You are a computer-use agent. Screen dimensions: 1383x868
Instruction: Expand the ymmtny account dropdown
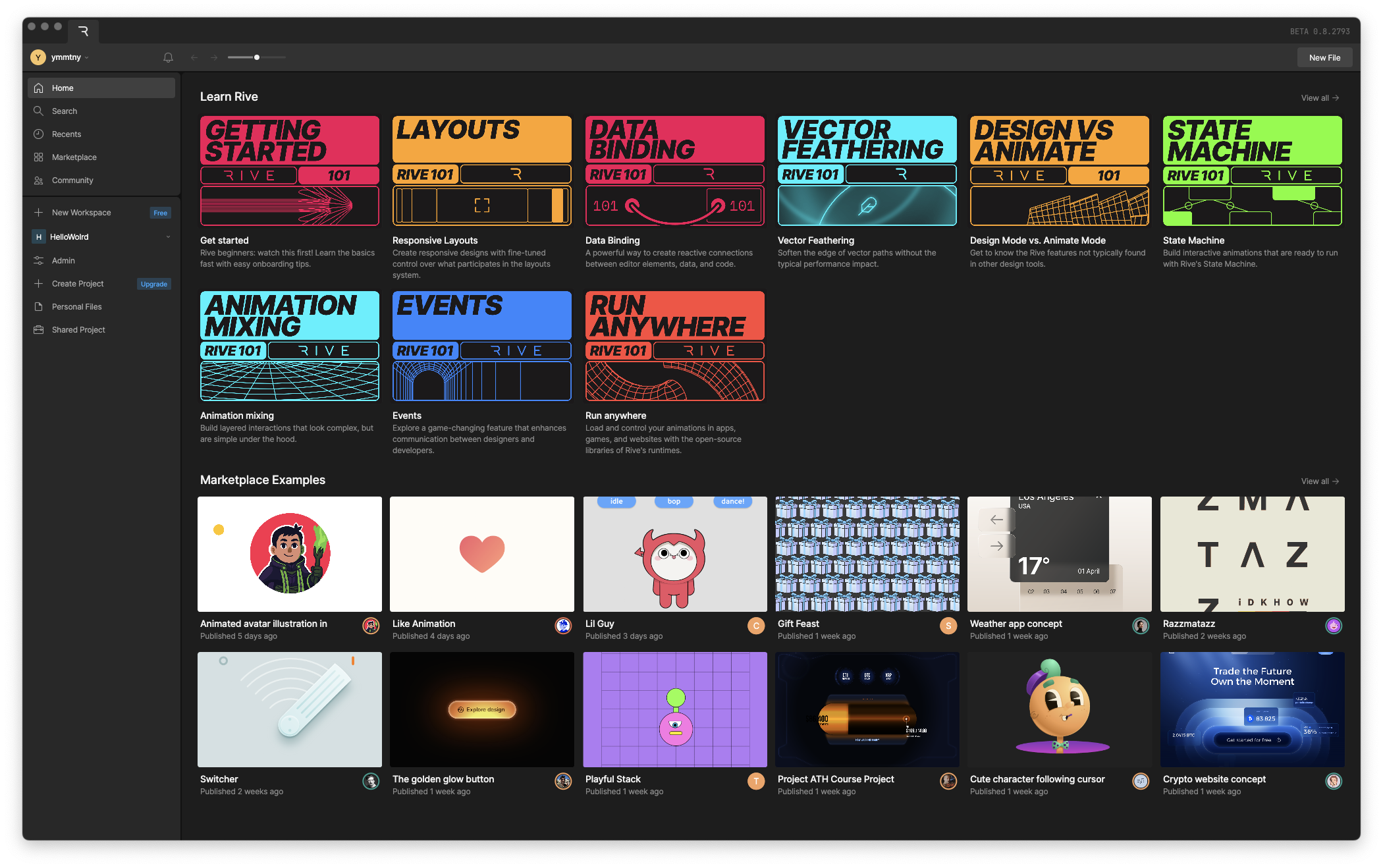(x=86, y=58)
